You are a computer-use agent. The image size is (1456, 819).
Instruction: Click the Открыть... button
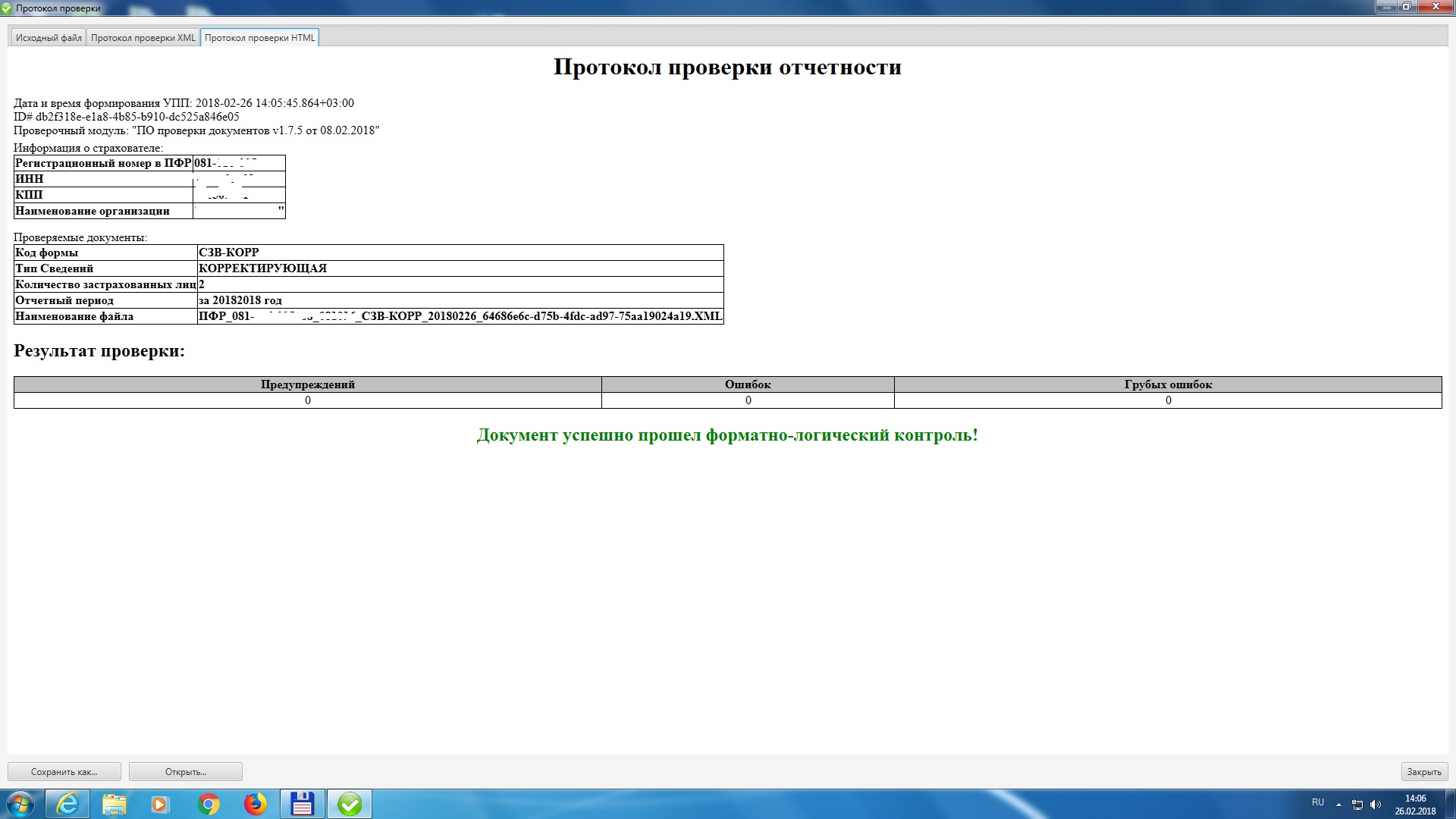coord(186,772)
